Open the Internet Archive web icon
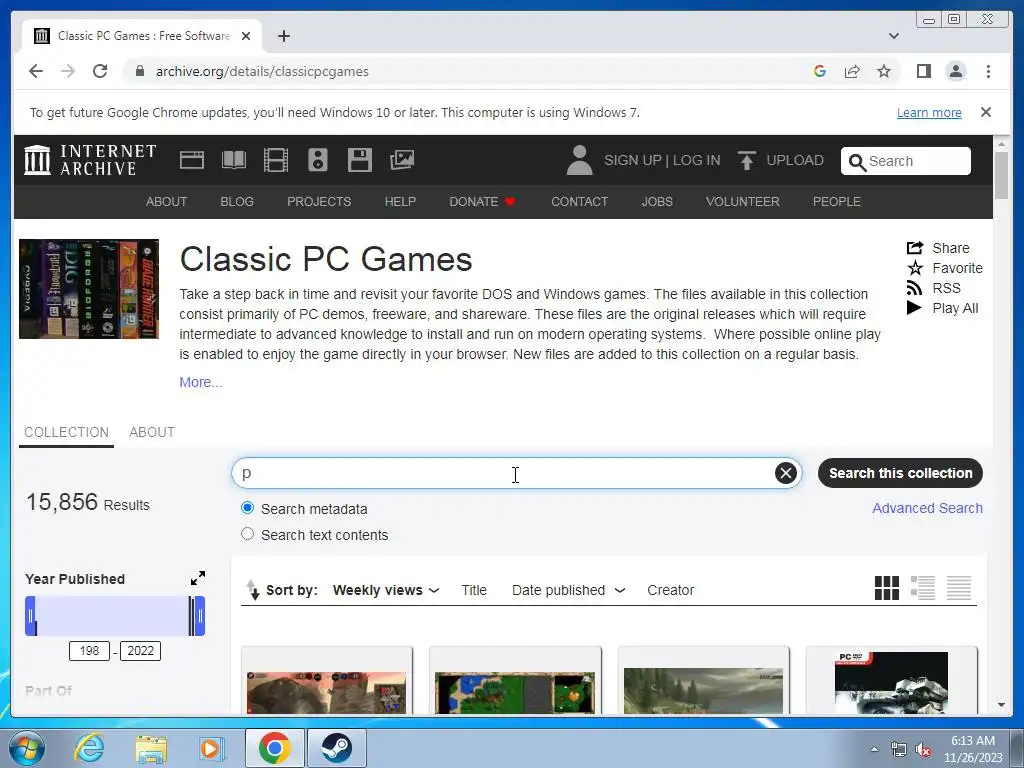 tap(191, 160)
